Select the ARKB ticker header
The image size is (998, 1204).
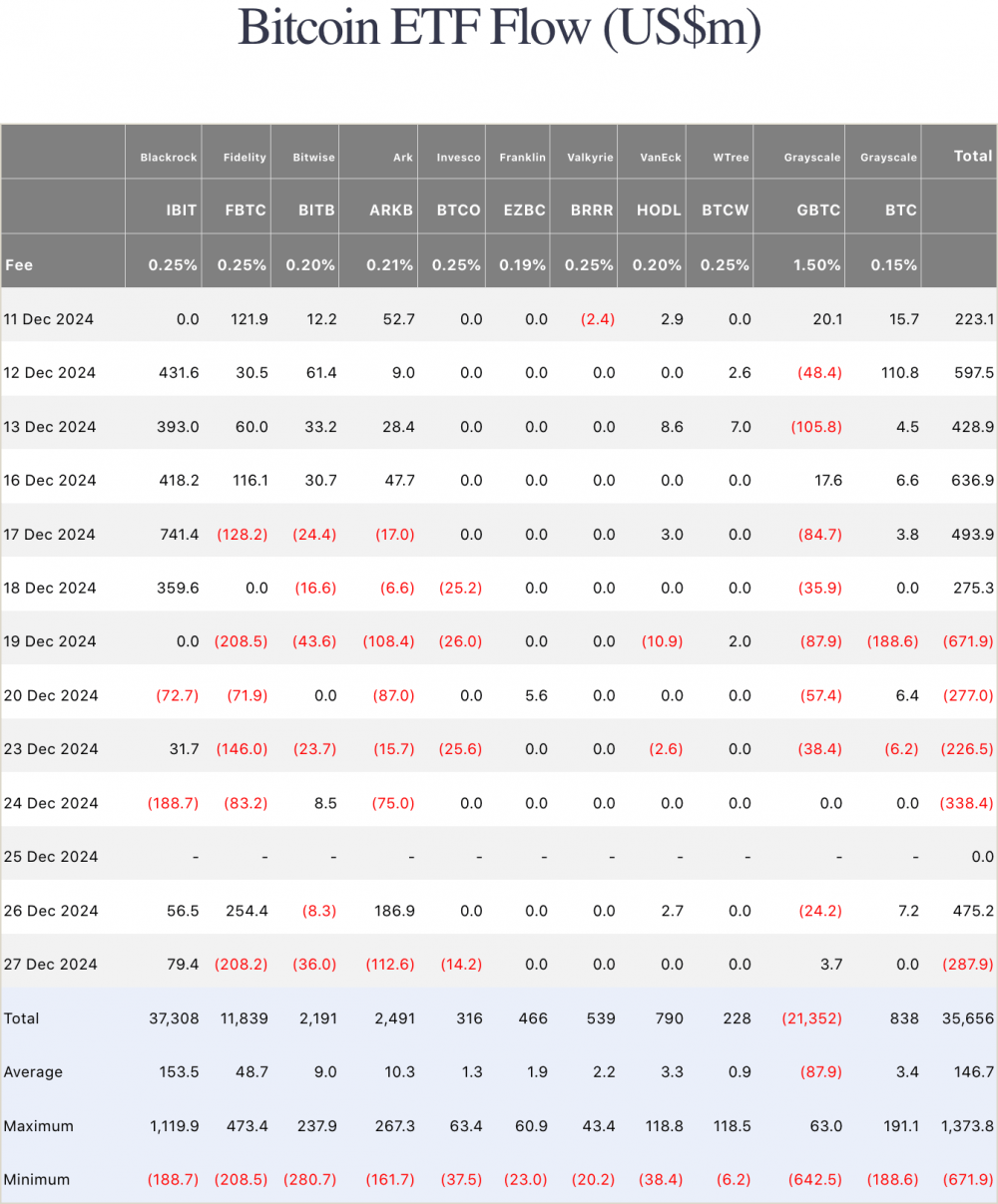point(391,210)
